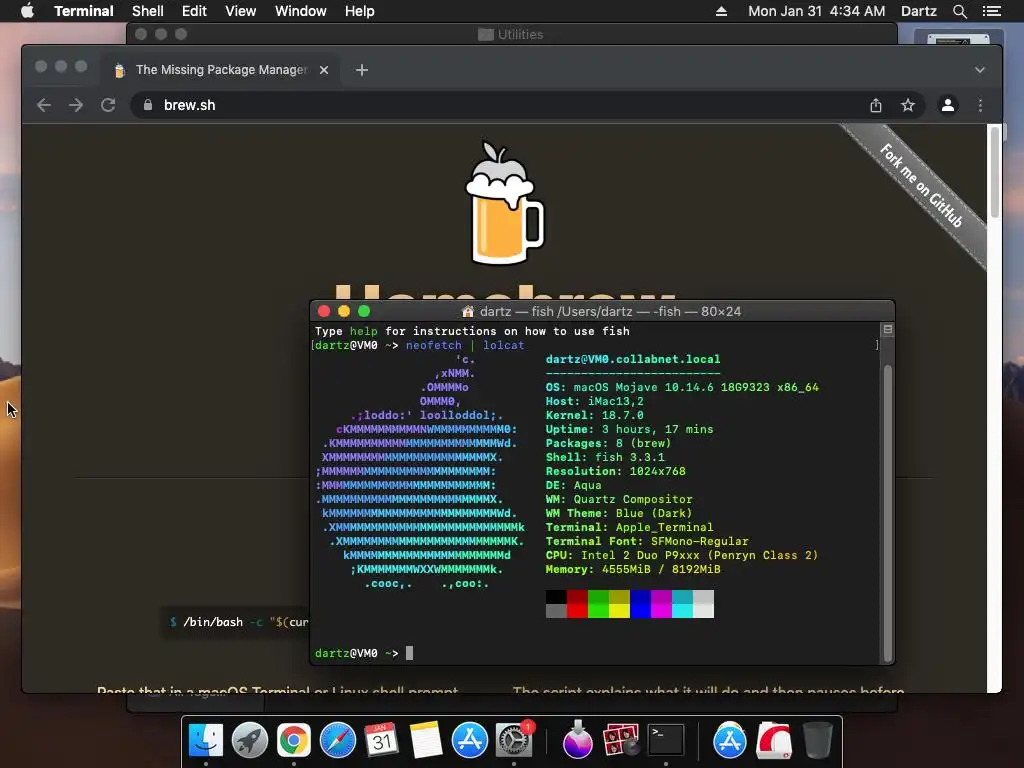Go back in the Chrome browser
1024x768 pixels.
pyautogui.click(x=44, y=105)
